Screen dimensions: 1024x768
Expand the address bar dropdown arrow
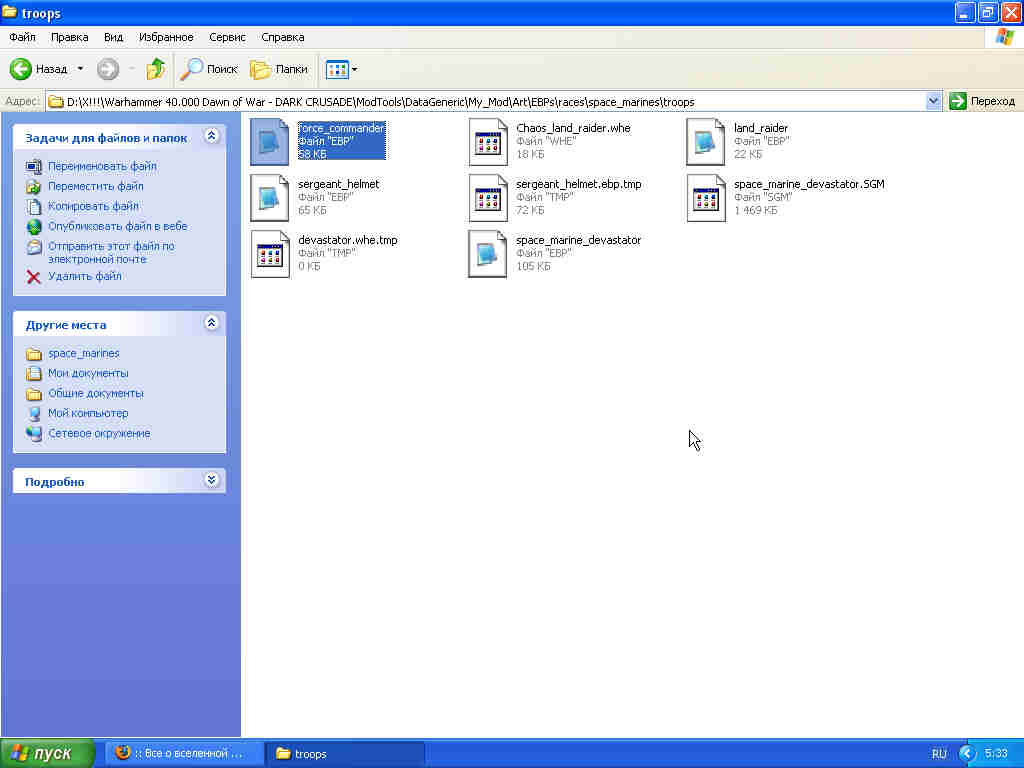[x=933, y=101]
